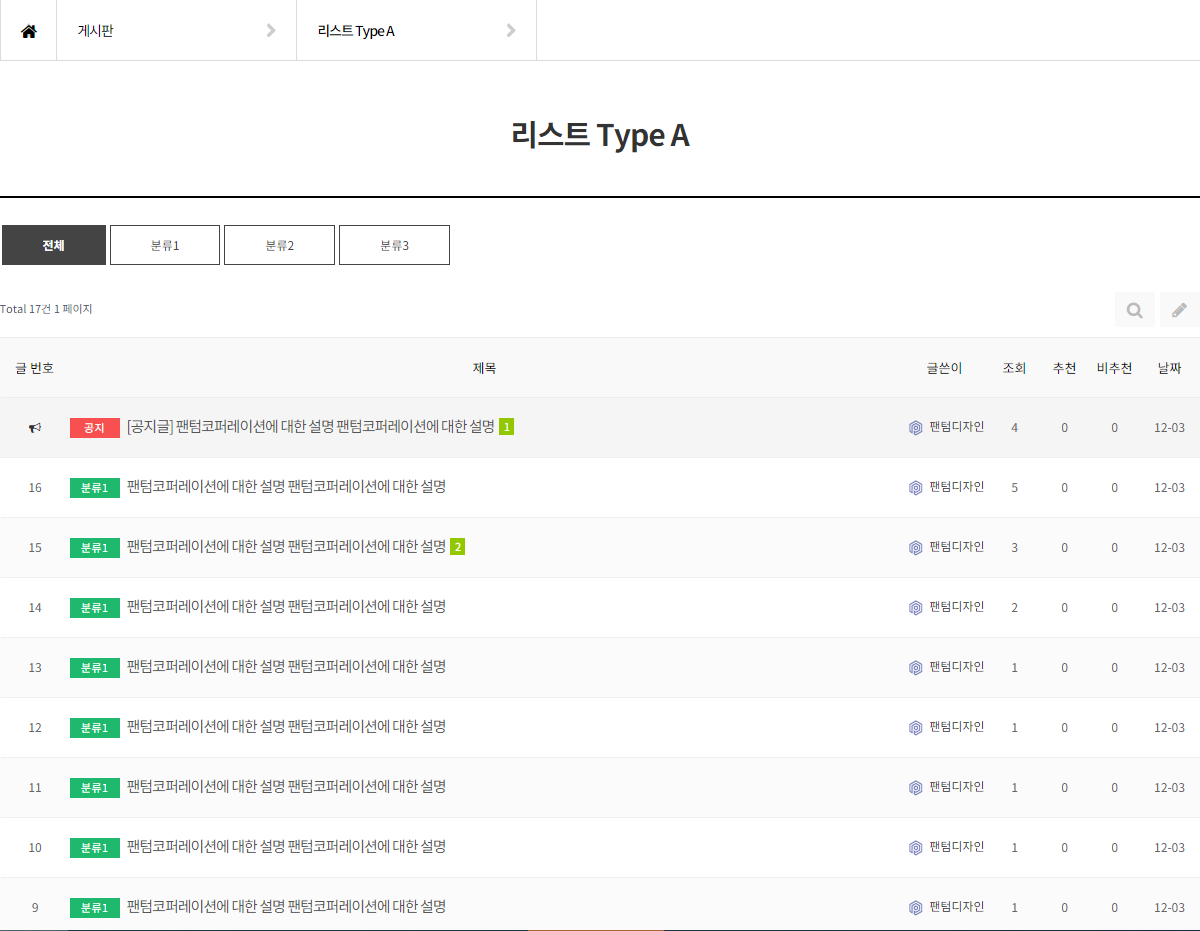The image size is (1200, 931).
Task: Click the 조회 column header
Action: (1014, 368)
